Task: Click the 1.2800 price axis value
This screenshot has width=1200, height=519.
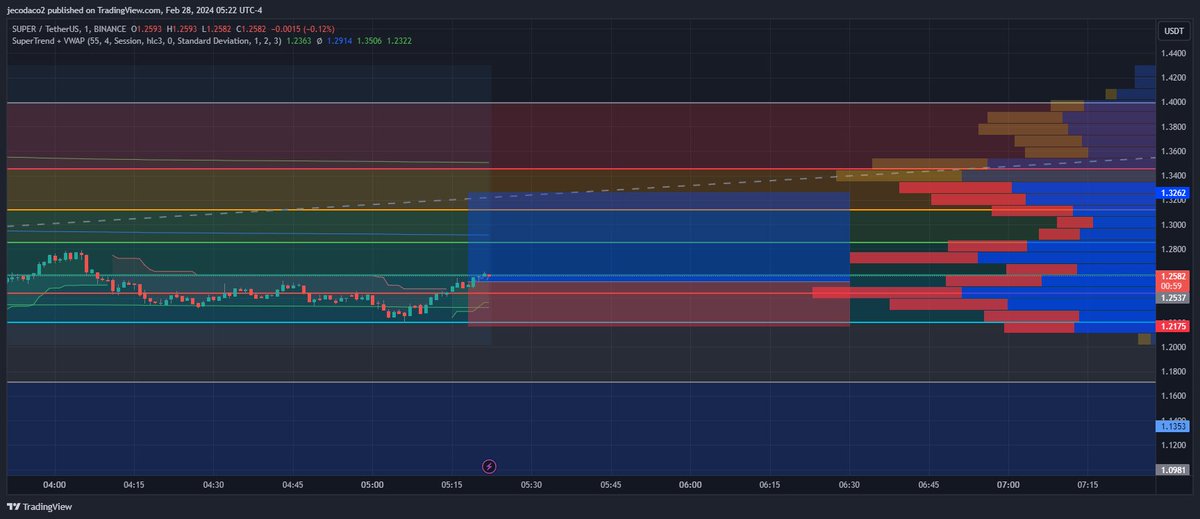Action: tap(1172, 249)
